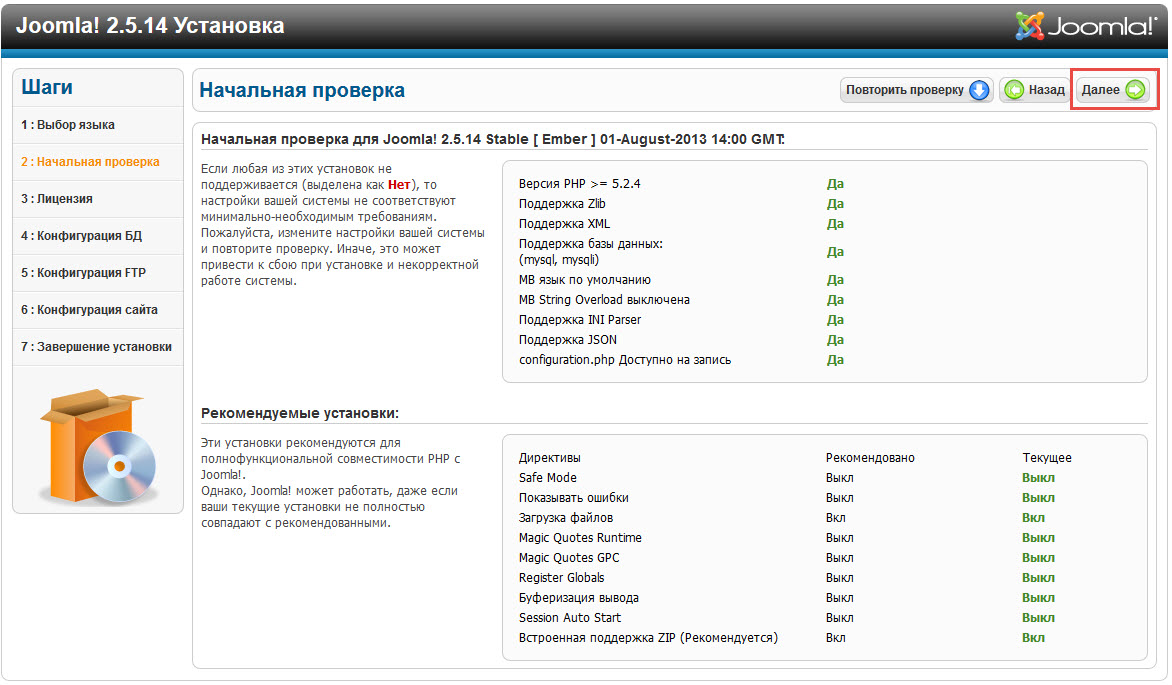The height and width of the screenshot is (685, 1172).
Task: Click configuration.php Доступно на запись text
Action: [625, 360]
